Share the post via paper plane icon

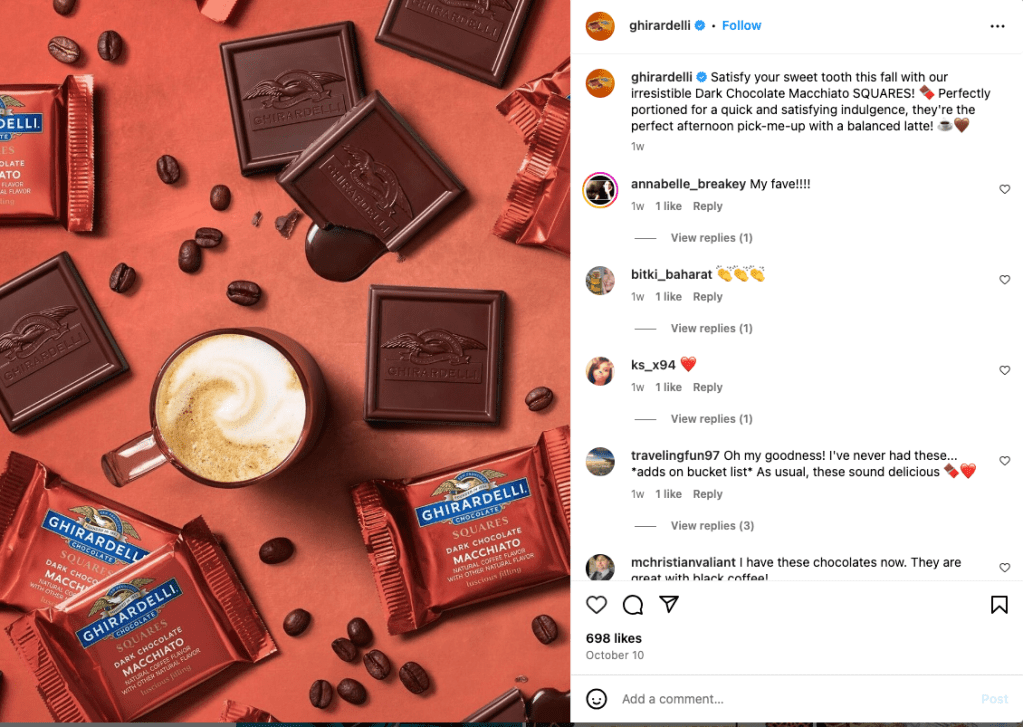pos(669,604)
